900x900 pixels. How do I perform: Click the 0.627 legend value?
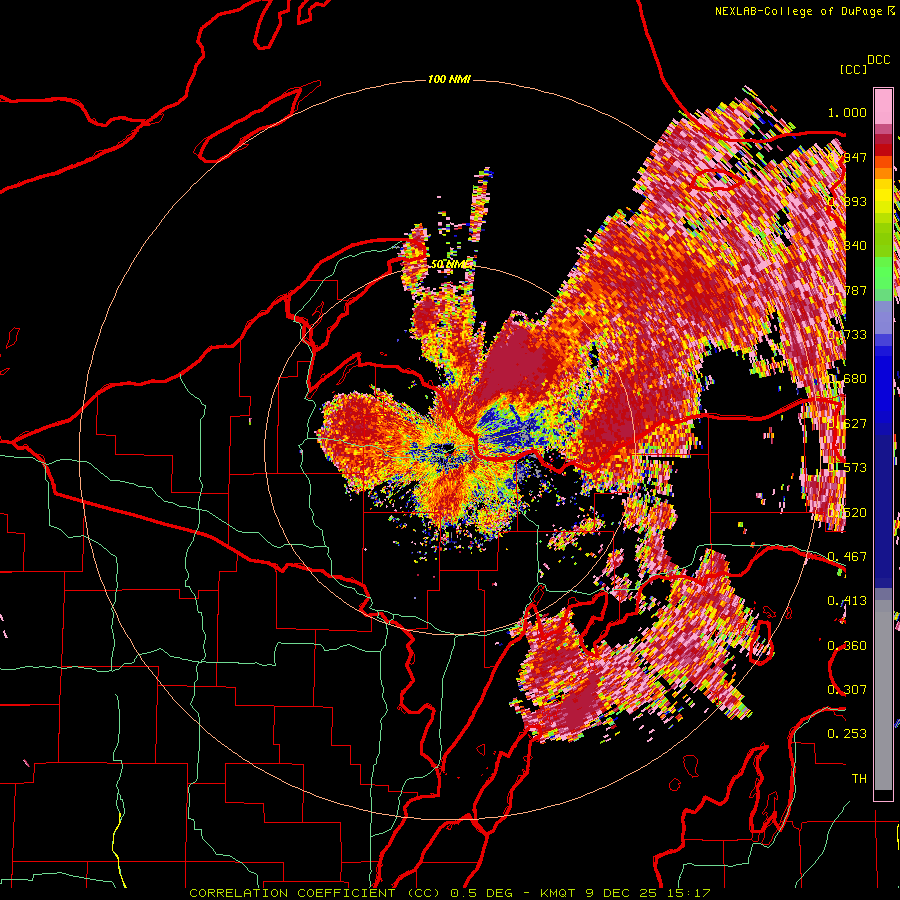click(x=847, y=424)
